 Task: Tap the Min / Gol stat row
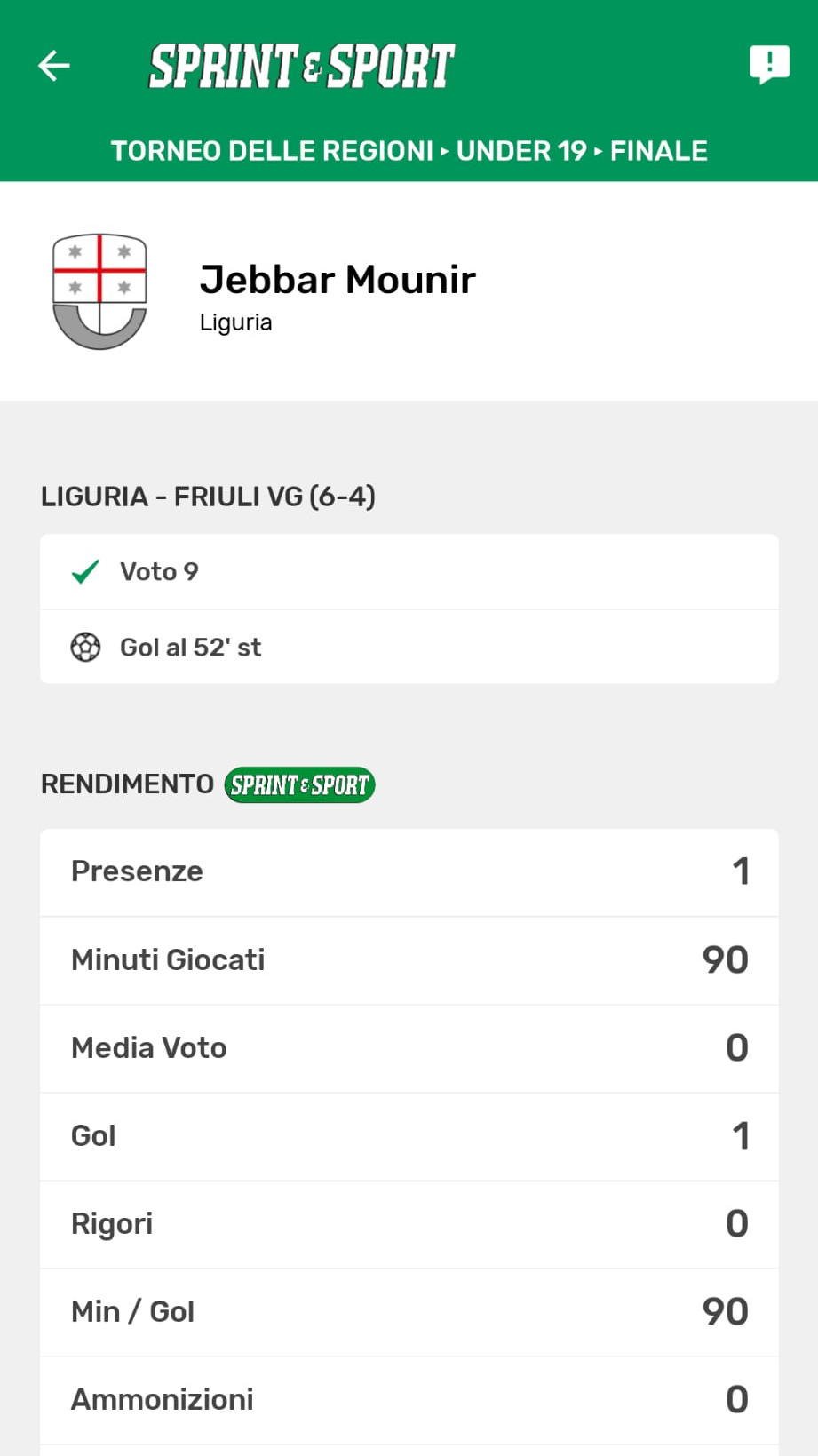(409, 1311)
